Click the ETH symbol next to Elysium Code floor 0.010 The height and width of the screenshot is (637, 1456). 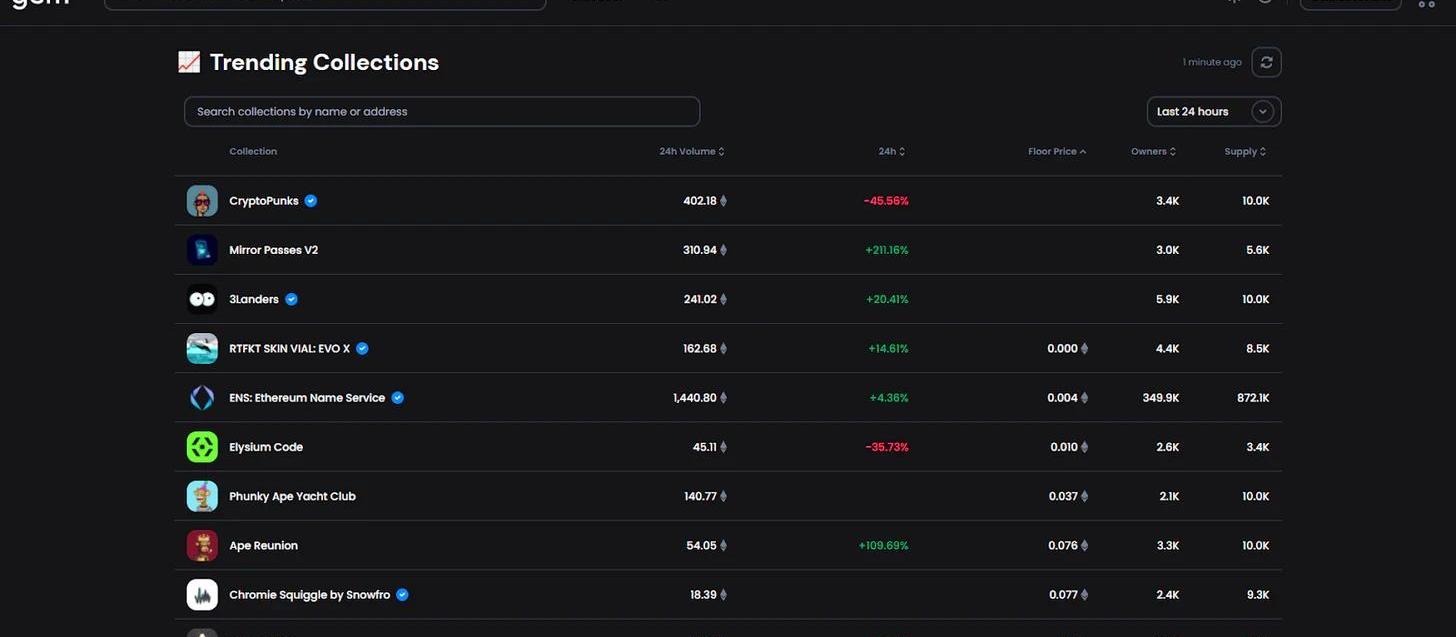click(1084, 447)
